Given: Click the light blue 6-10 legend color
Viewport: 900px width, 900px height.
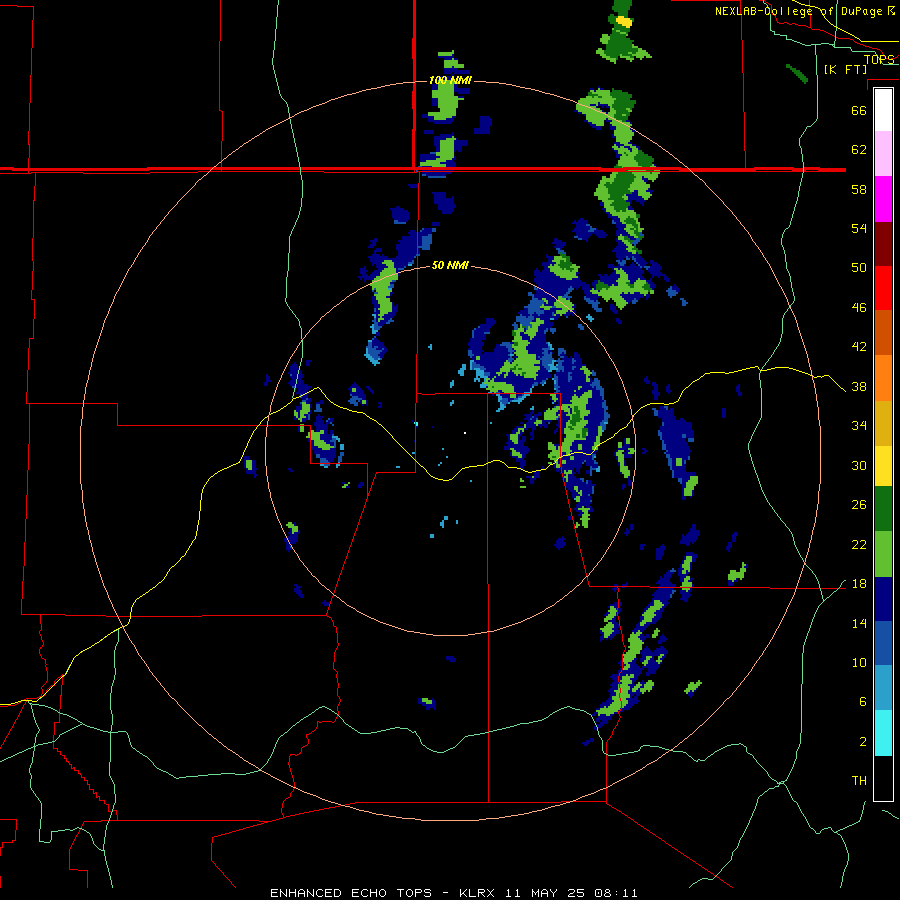Looking at the screenshot, I should click(x=883, y=688).
